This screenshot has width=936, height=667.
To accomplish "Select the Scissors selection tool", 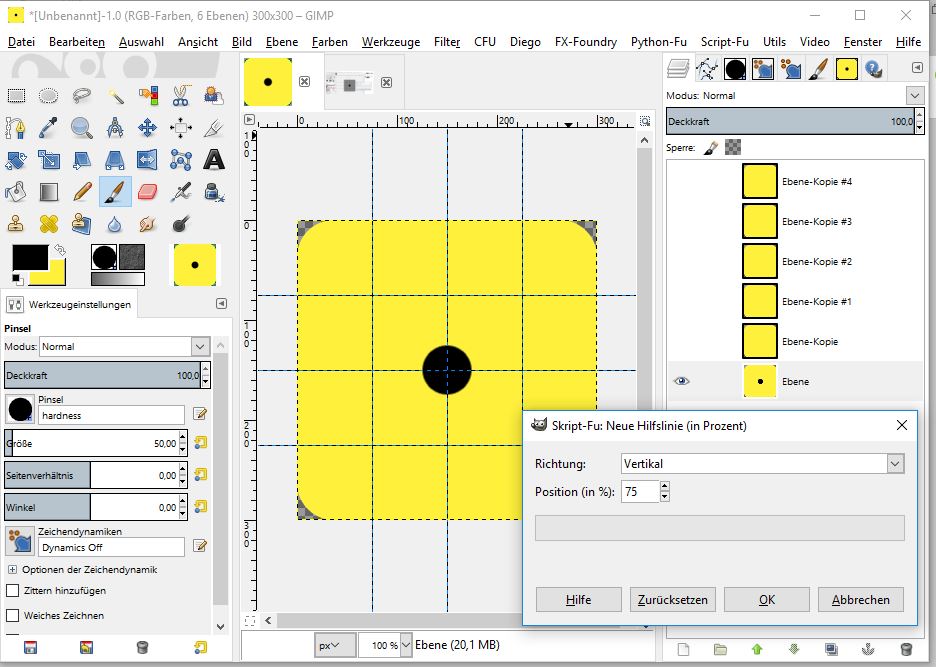I will coord(180,96).
